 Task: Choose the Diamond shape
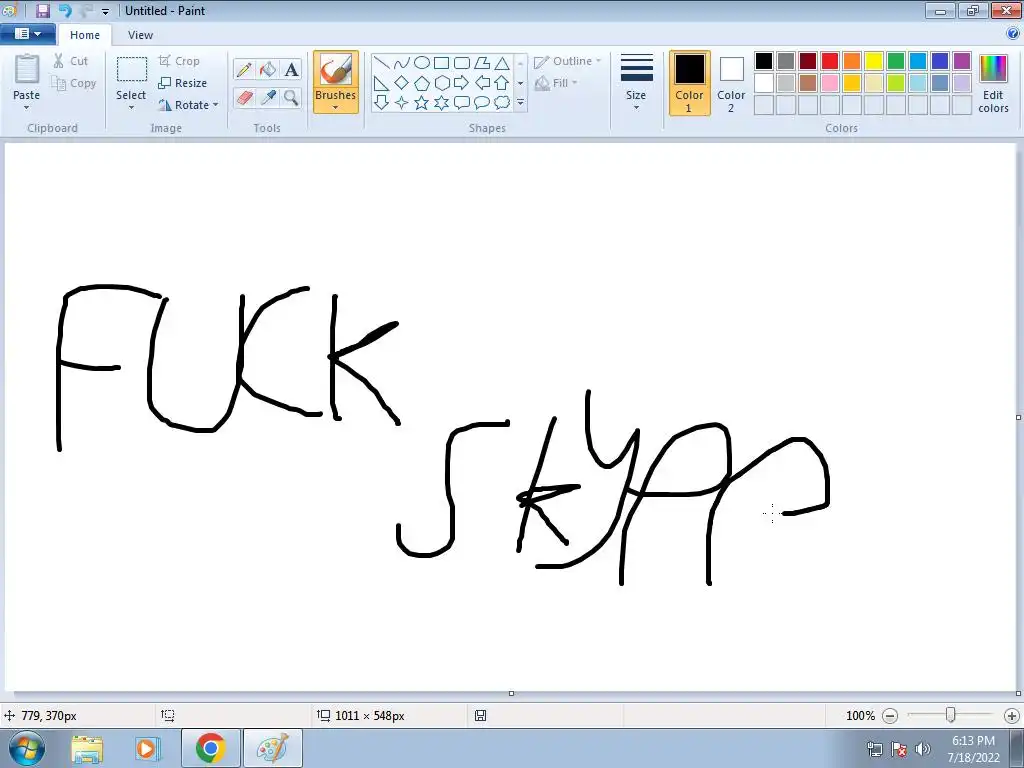[x=402, y=83]
